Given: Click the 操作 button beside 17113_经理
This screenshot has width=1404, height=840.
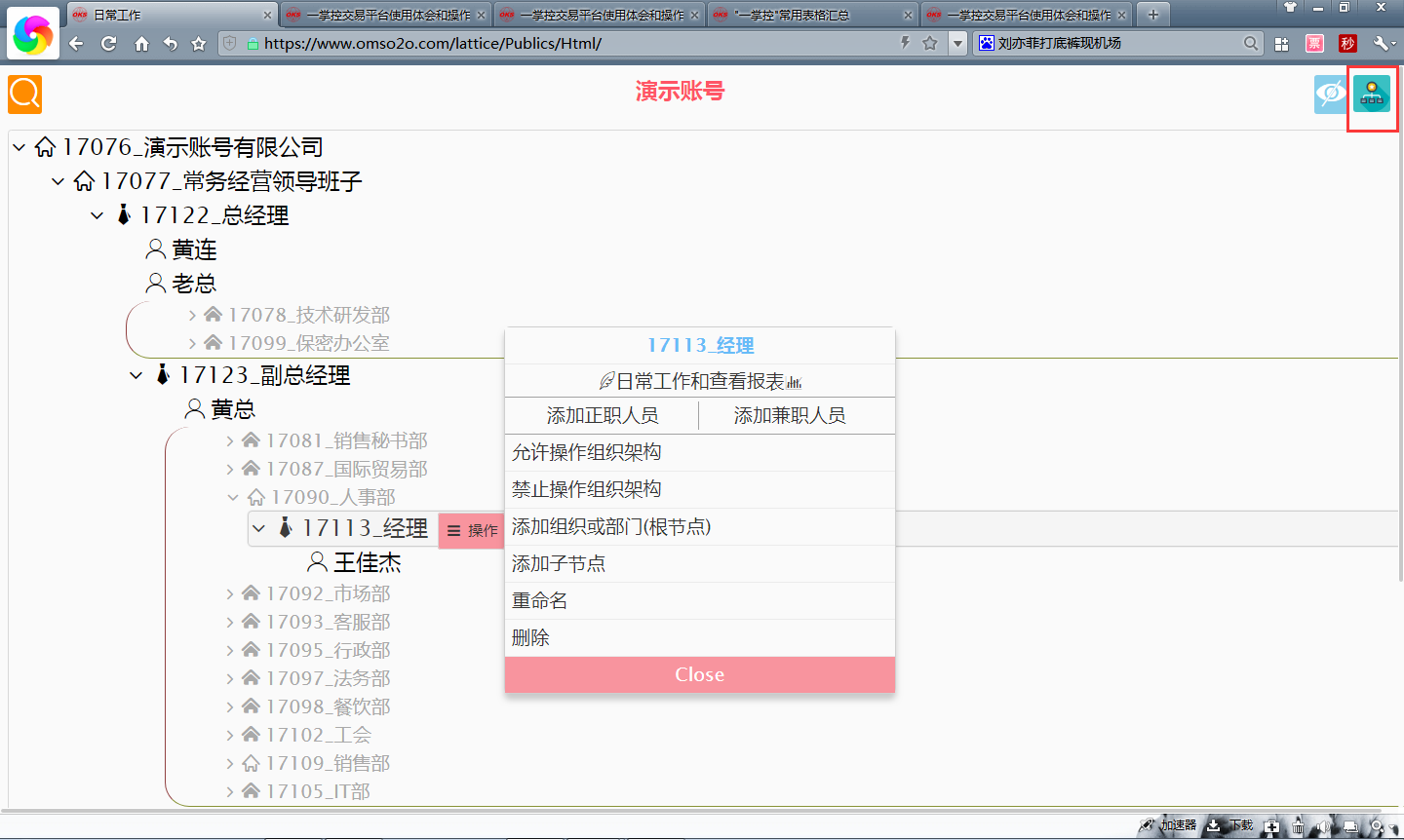Looking at the screenshot, I should [x=472, y=530].
